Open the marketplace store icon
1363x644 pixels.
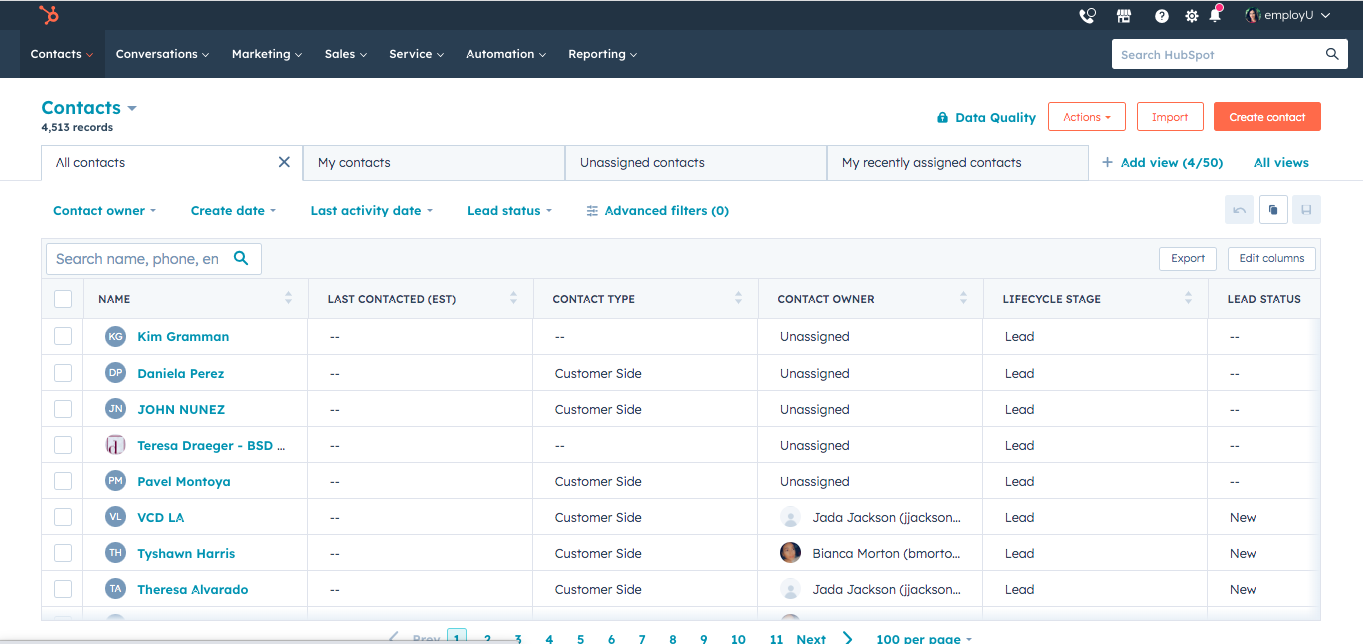click(1124, 16)
